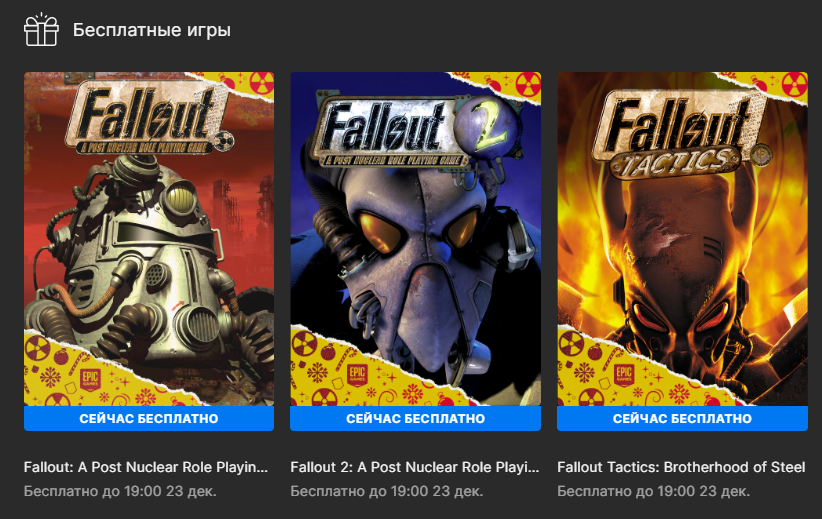Click the Fallout logo on the first cover
822x519 pixels.
[149, 120]
